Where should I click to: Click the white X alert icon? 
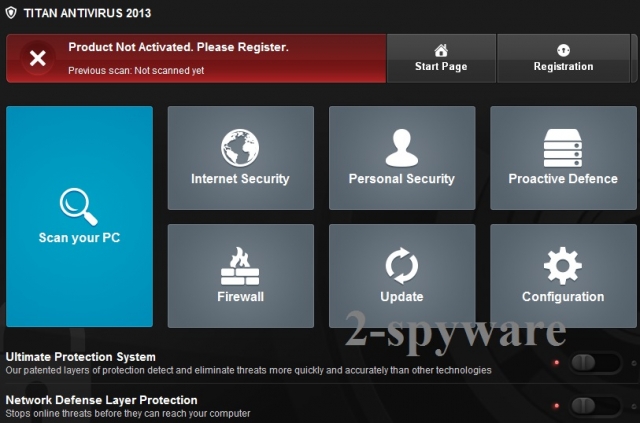38,58
